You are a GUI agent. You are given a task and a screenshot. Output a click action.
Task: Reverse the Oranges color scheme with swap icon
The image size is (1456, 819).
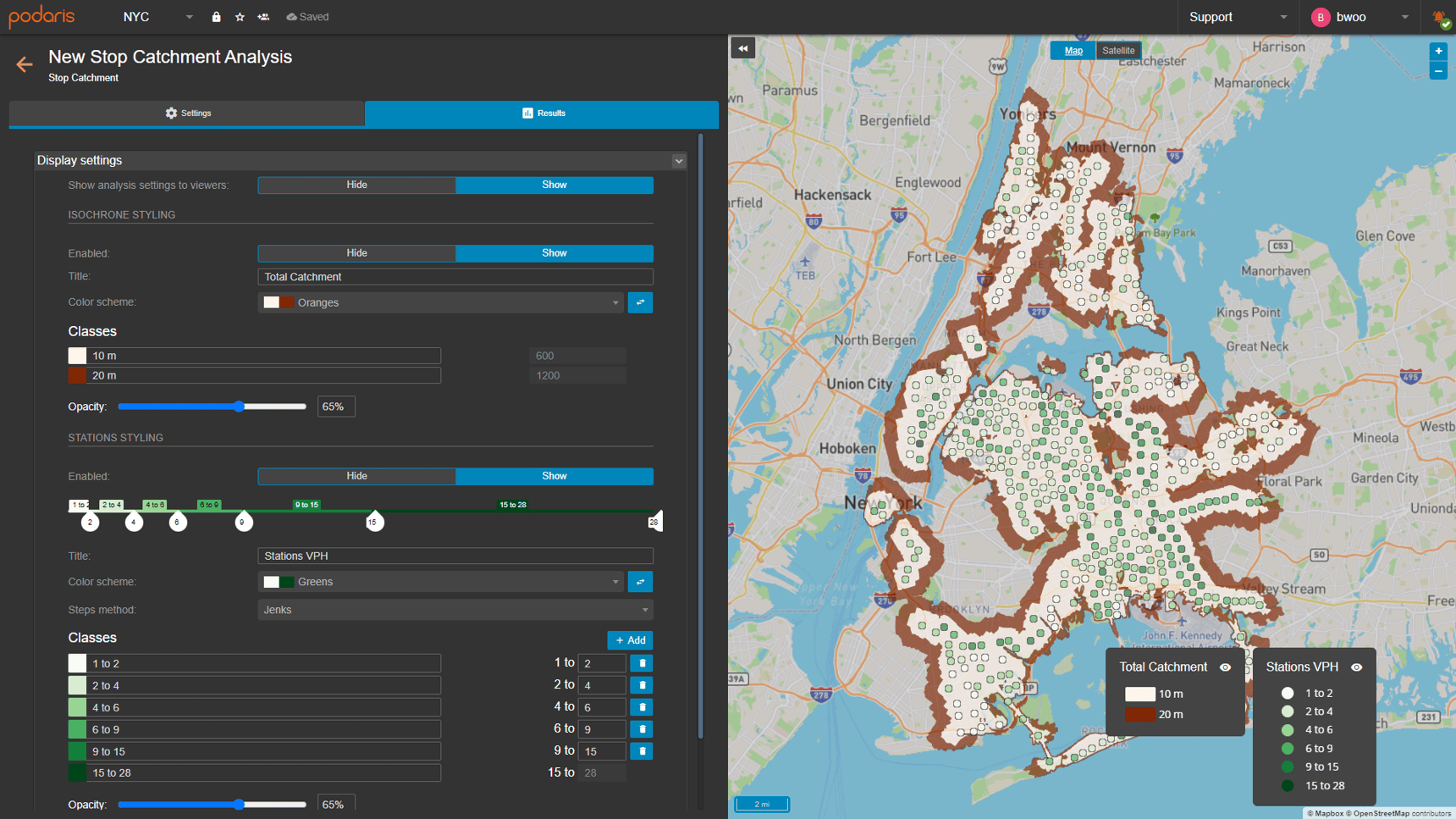(640, 302)
